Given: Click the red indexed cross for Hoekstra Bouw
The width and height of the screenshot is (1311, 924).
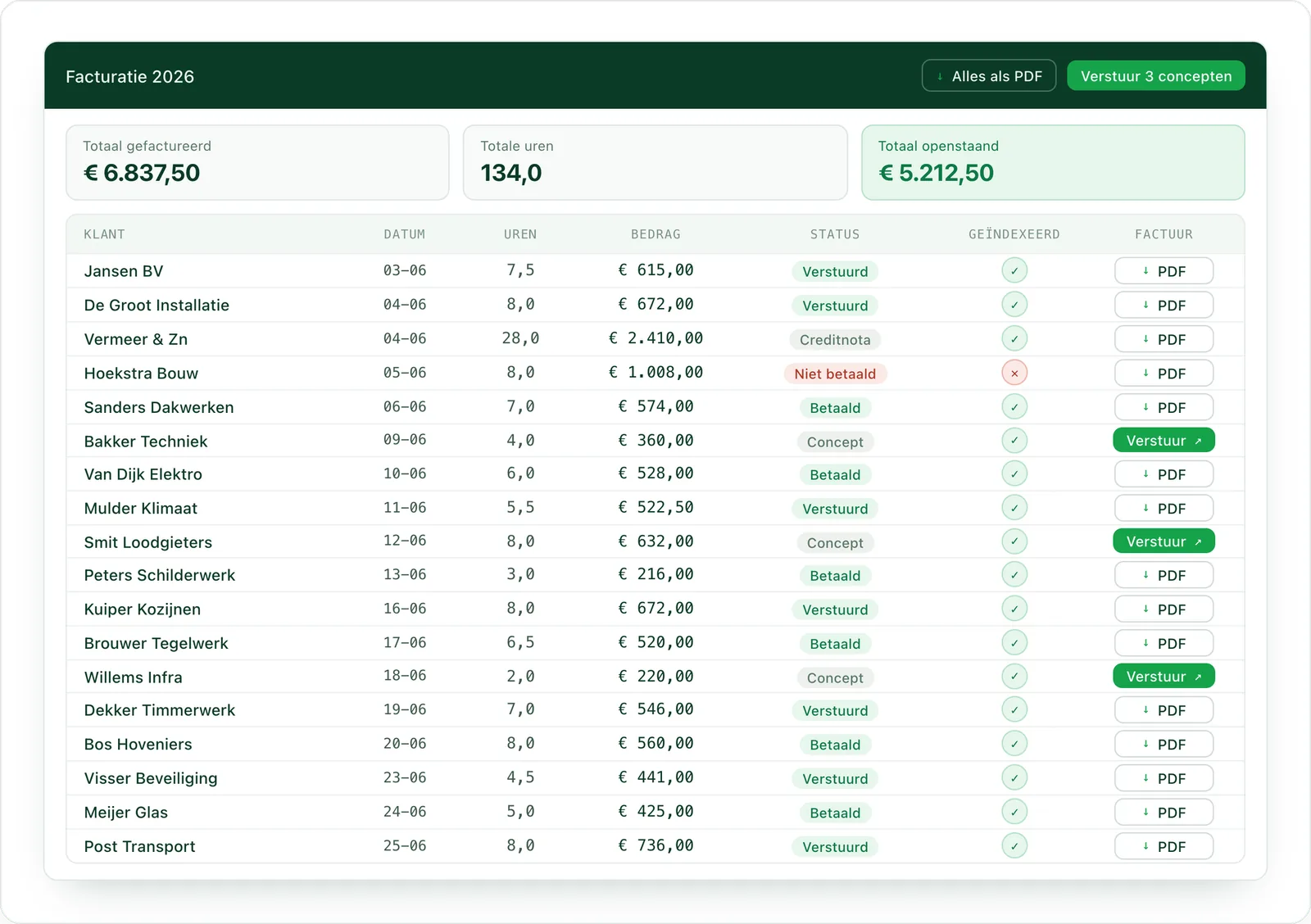Looking at the screenshot, I should tap(1014, 374).
